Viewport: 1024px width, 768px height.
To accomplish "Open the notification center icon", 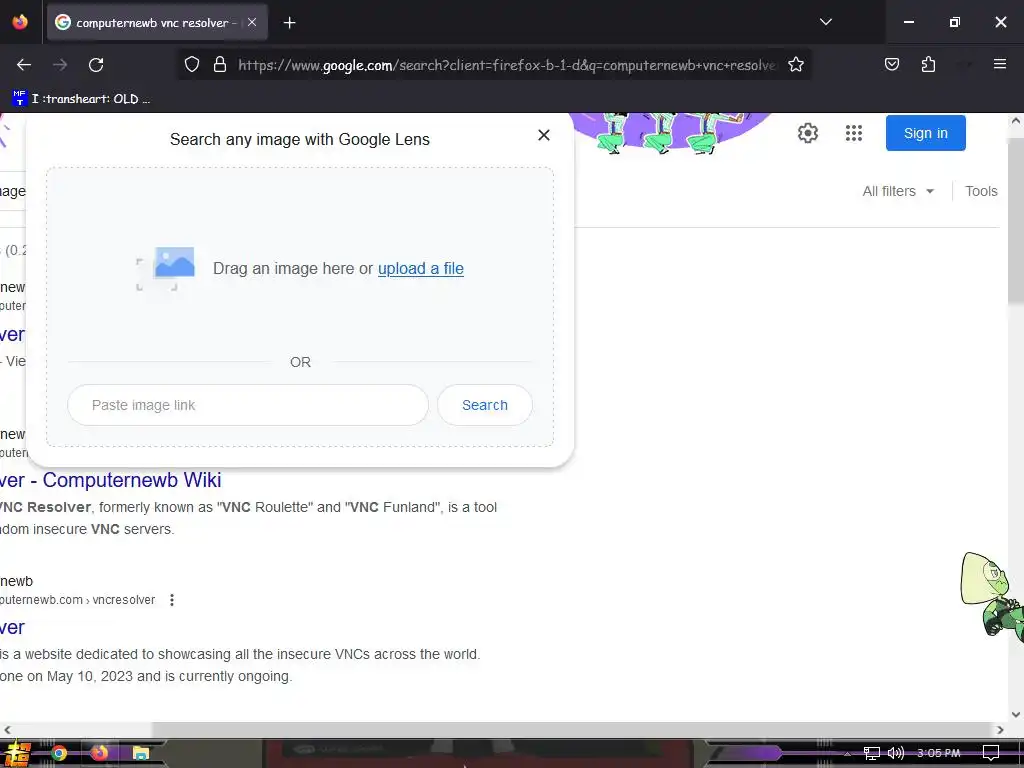I will click(991, 753).
